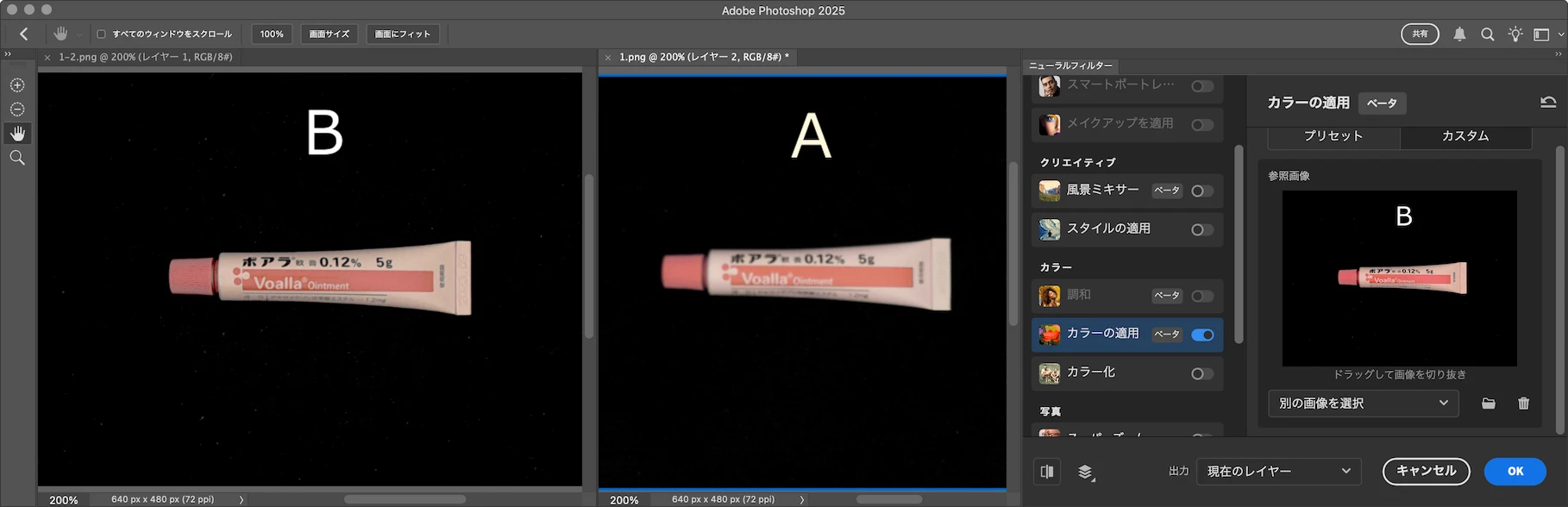Click the ベータ badge beside 風景ミキサー

click(1167, 191)
